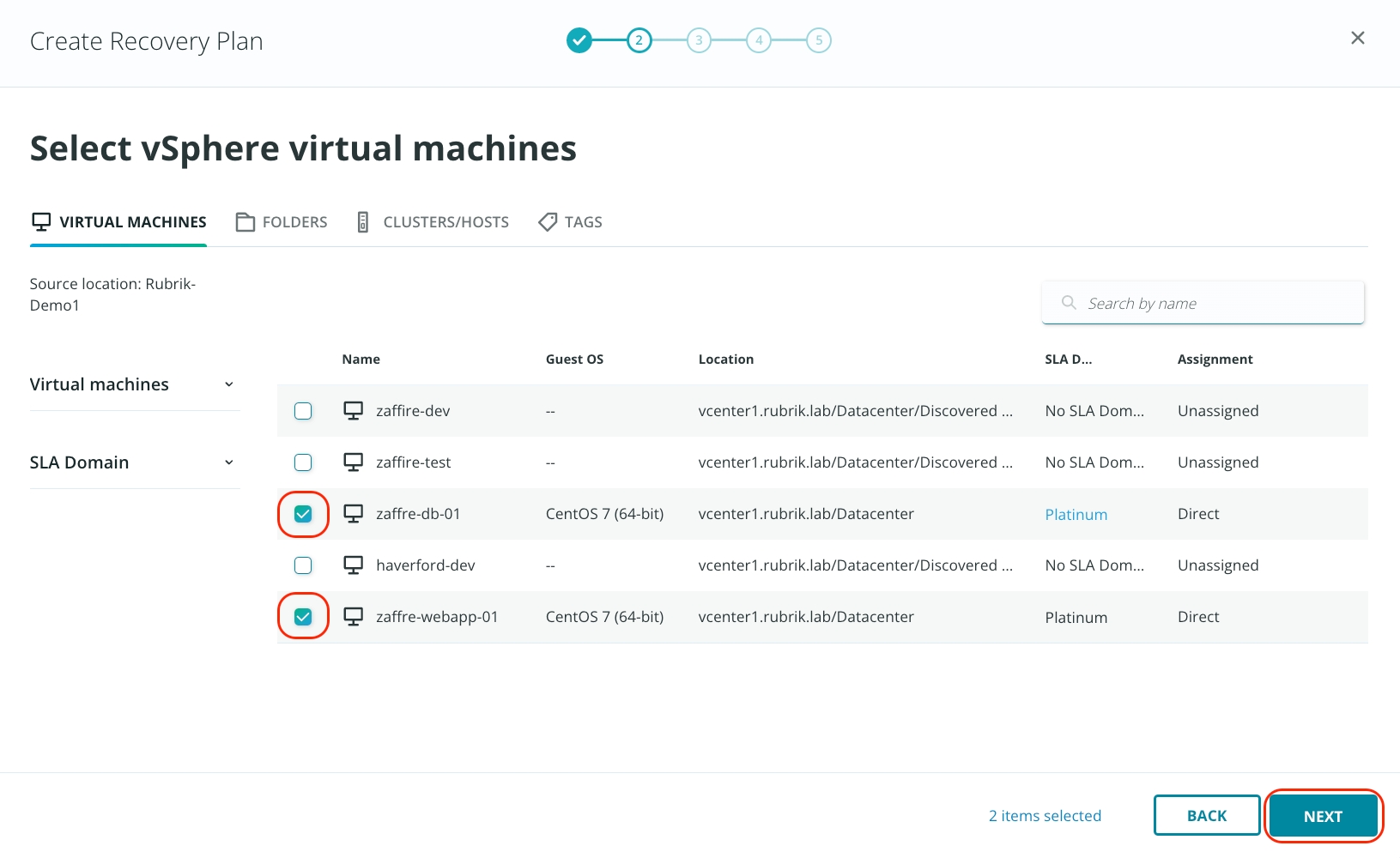Expand the Virtual machines filter
Screen dimensions: 1400x858
(228, 384)
